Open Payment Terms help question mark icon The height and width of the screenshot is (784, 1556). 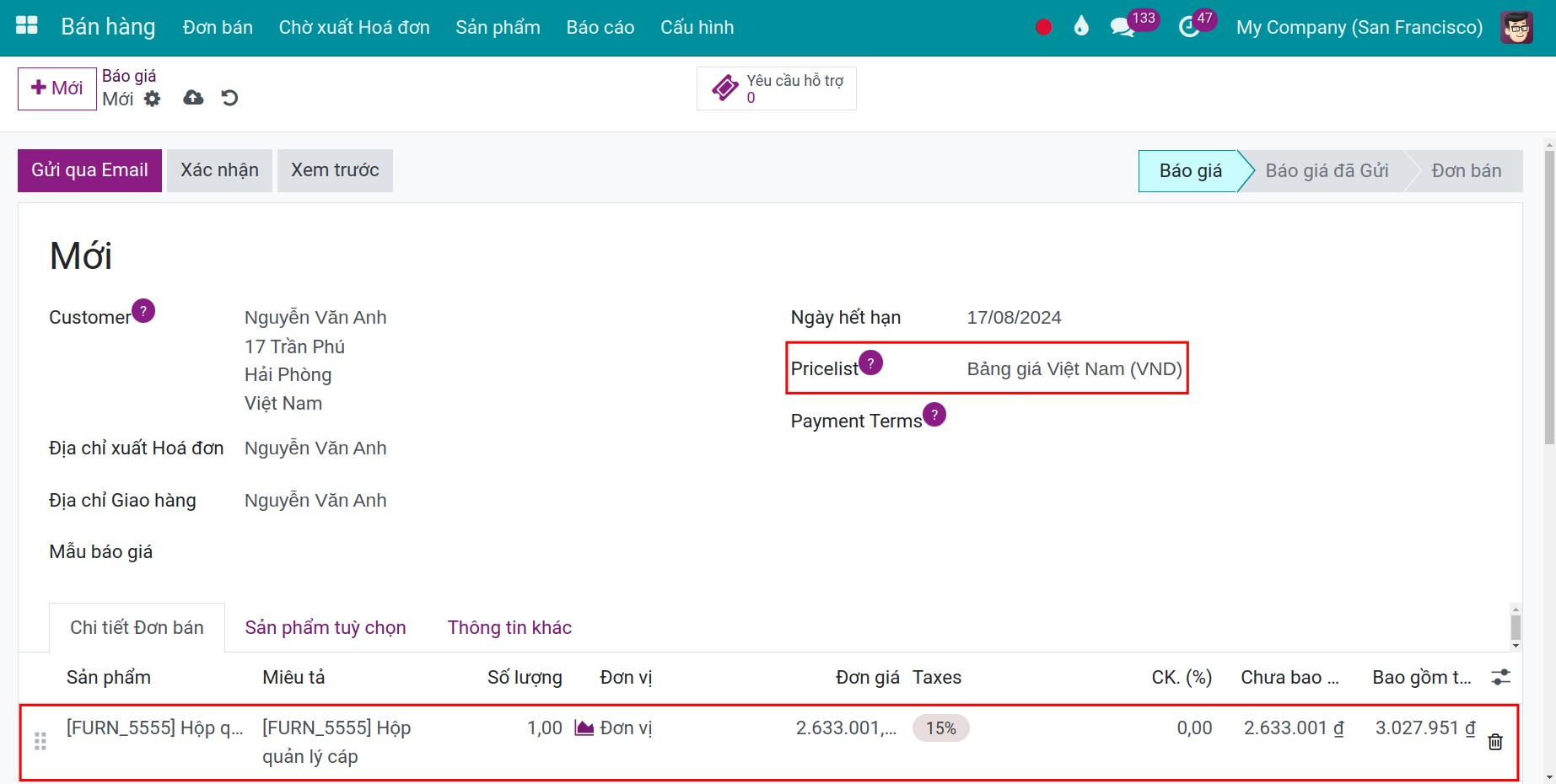(x=934, y=415)
